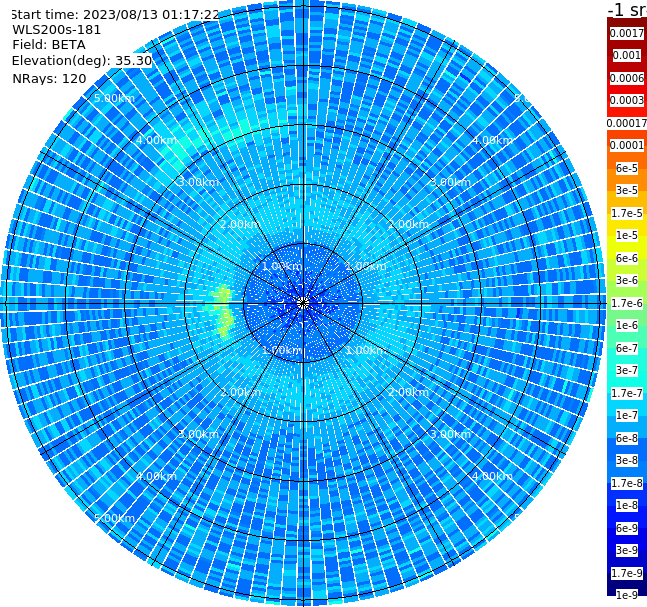Click the 1.7e-5 colorbar value

627,213
